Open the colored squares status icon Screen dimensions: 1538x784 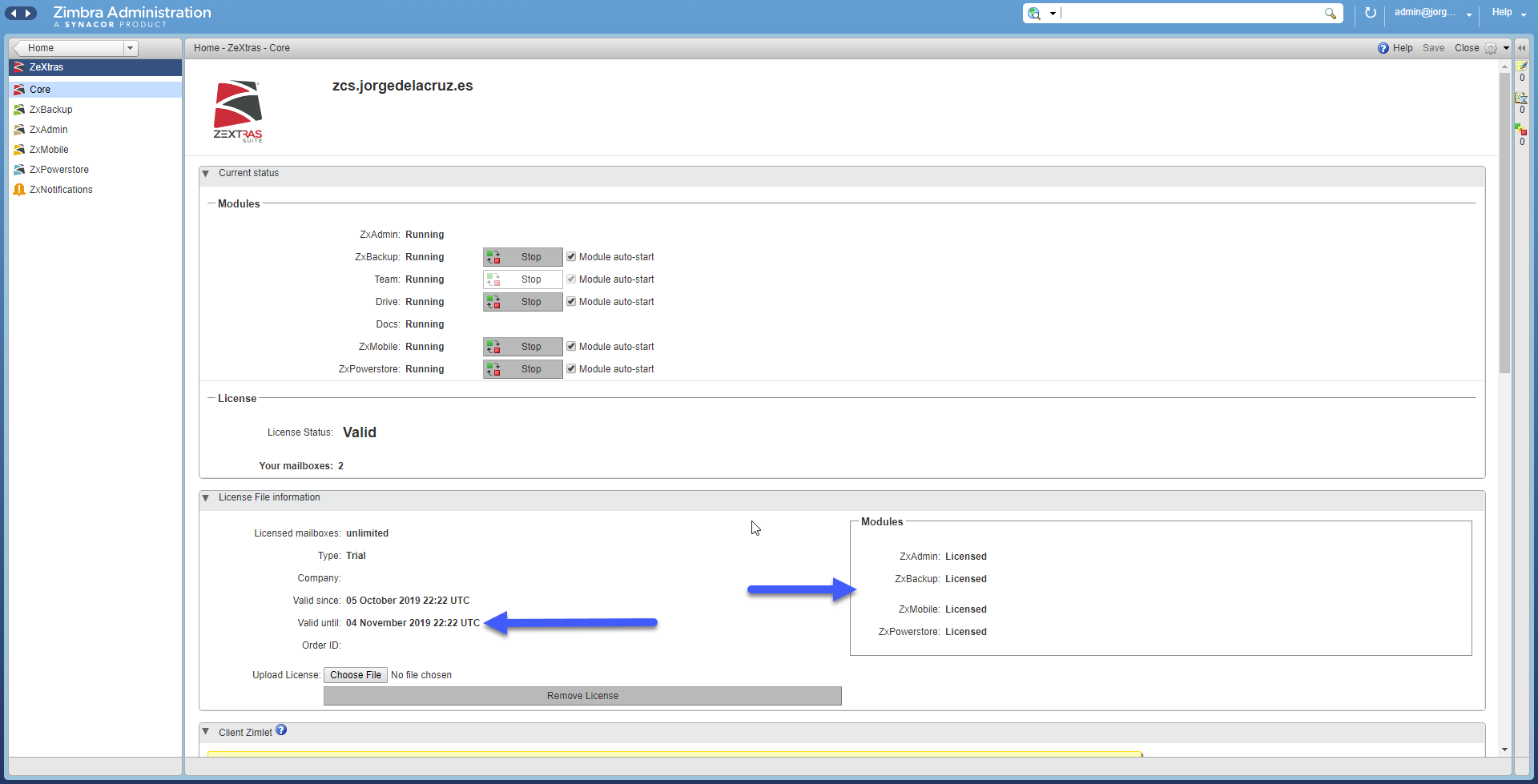(1522, 130)
